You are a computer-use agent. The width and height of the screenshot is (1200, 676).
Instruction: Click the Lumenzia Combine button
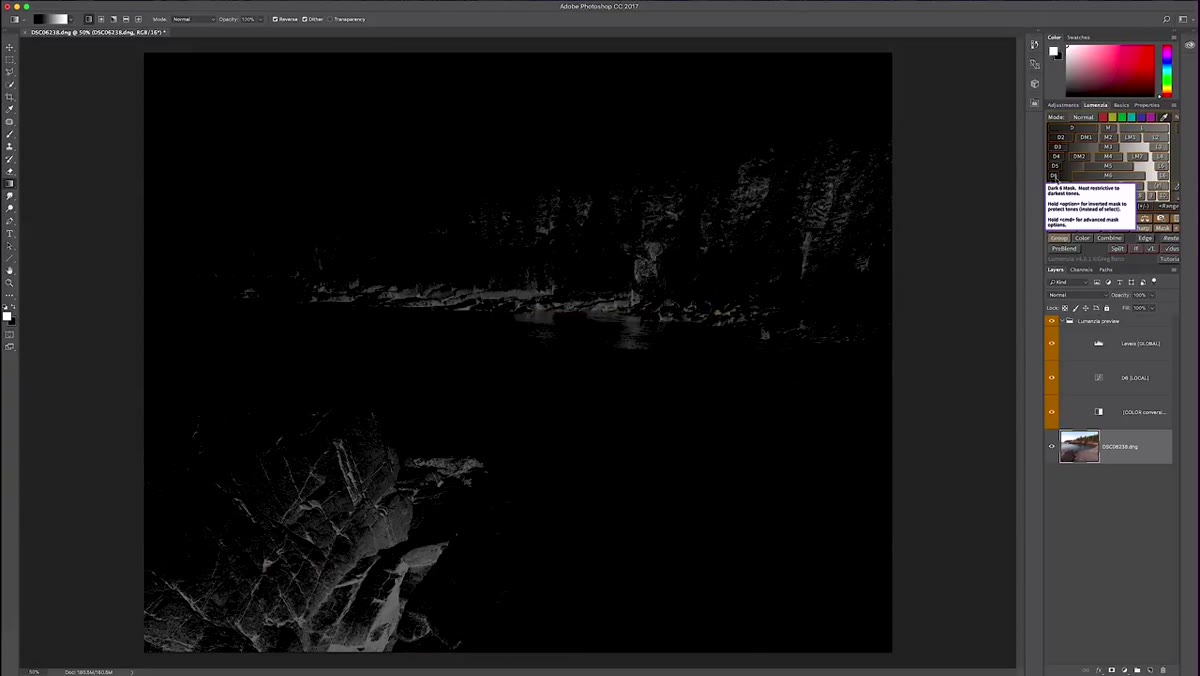[1109, 238]
